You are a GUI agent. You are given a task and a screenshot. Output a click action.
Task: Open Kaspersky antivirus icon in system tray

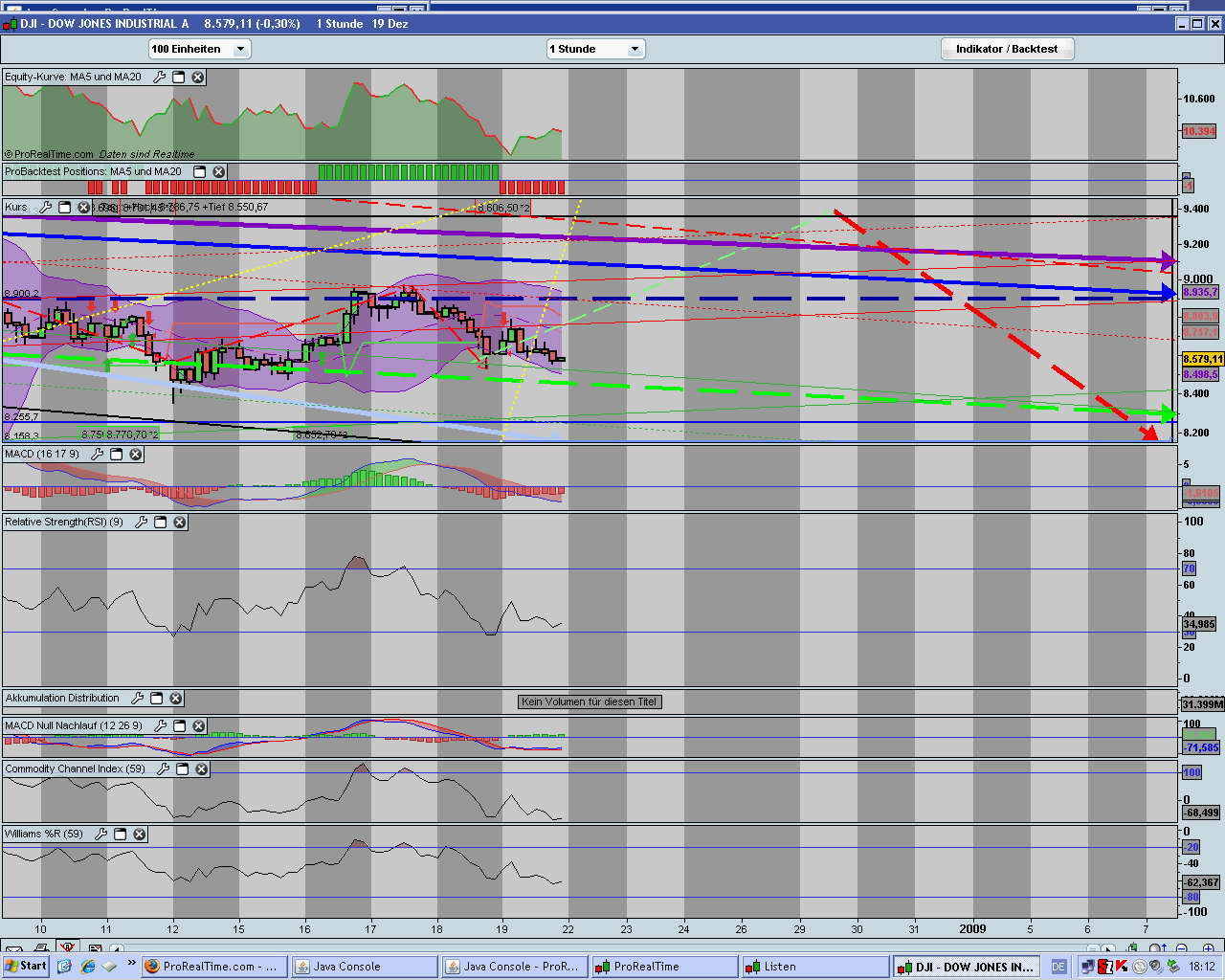click(1121, 966)
